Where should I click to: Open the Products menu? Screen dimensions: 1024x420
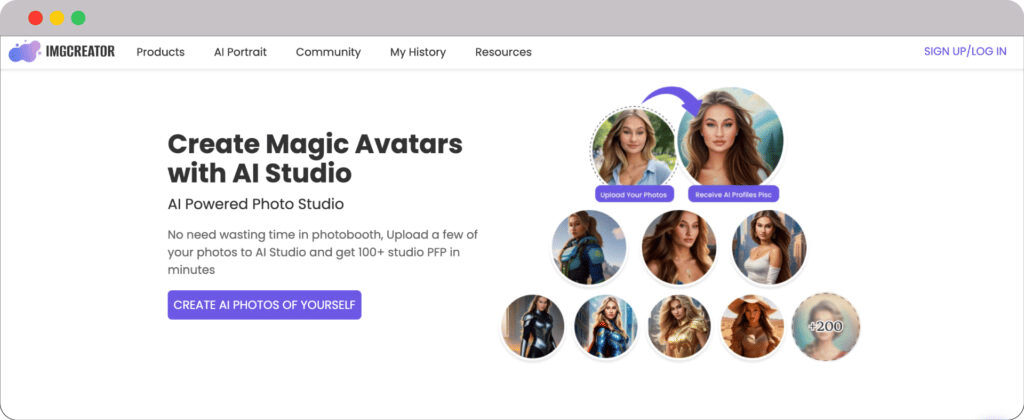coord(160,52)
